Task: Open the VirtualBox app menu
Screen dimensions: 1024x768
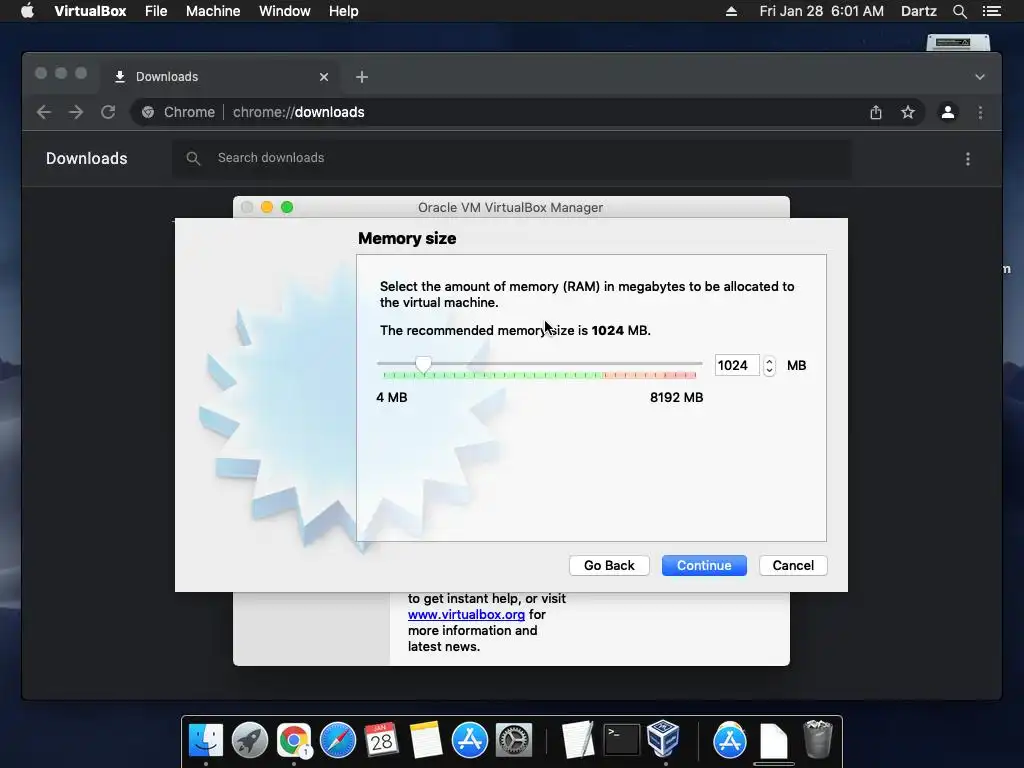Action: (90, 11)
